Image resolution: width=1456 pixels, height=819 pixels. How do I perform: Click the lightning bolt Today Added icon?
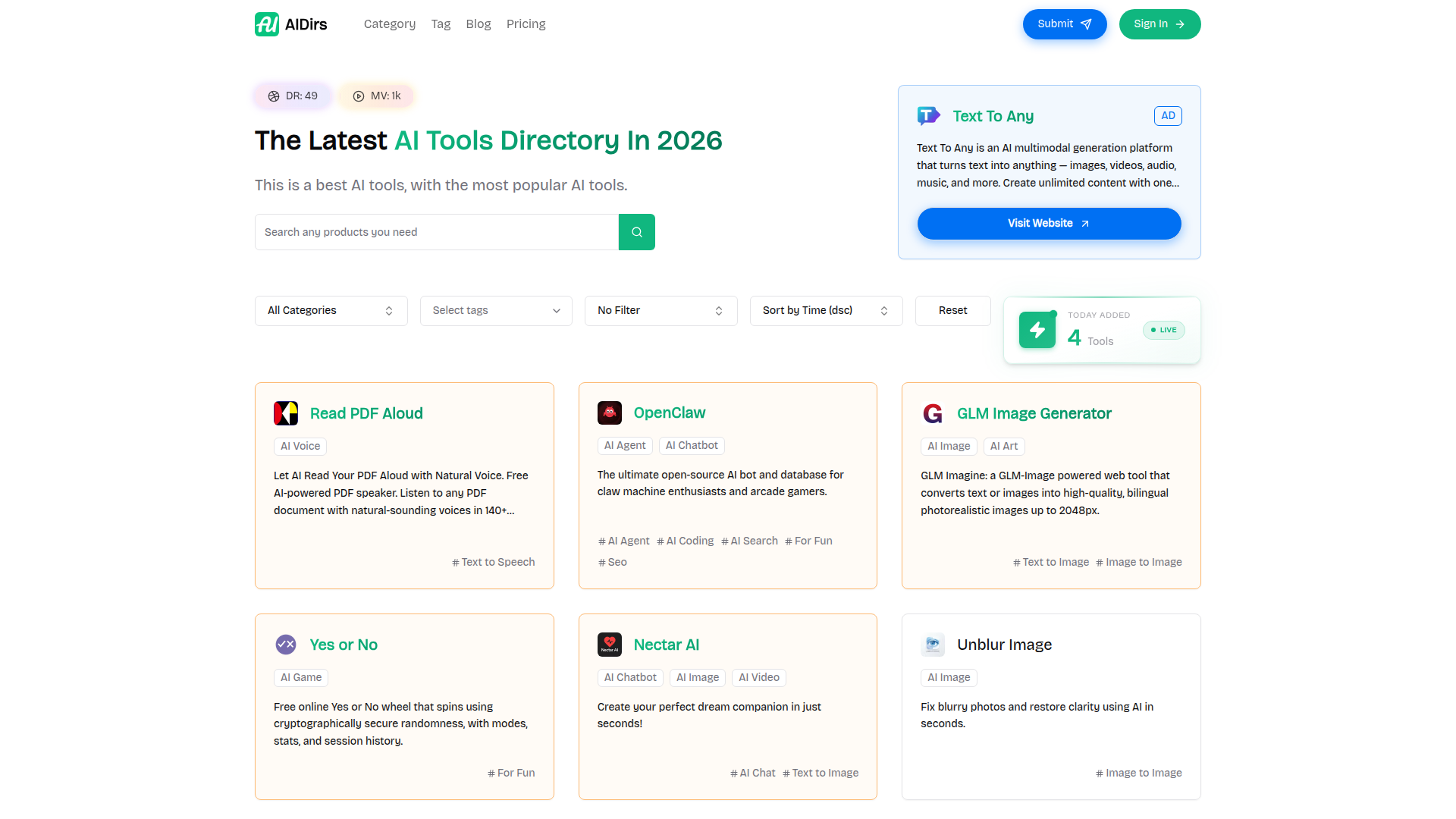point(1037,330)
